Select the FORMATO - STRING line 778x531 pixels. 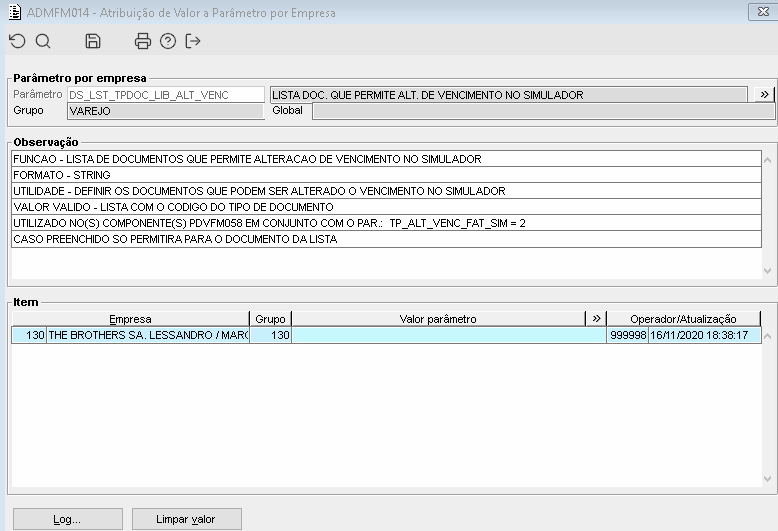pyautogui.click(x=387, y=175)
